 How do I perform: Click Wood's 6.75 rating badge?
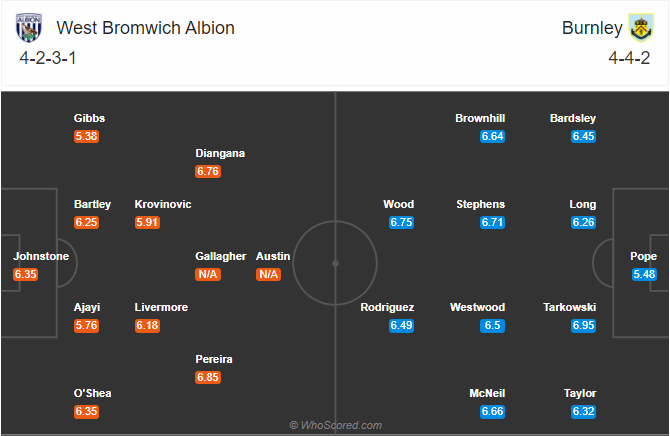401,223
